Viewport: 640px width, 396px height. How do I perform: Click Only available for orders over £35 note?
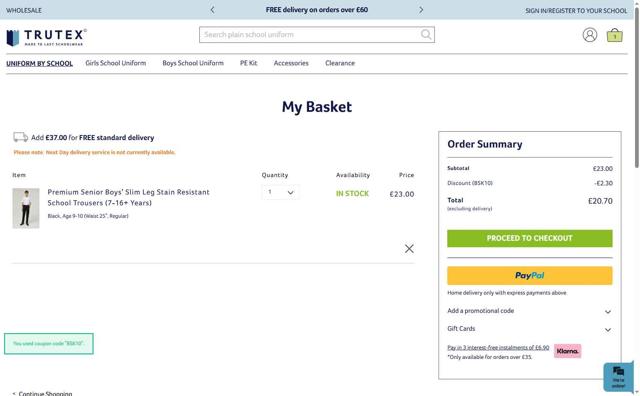tap(489, 357)
